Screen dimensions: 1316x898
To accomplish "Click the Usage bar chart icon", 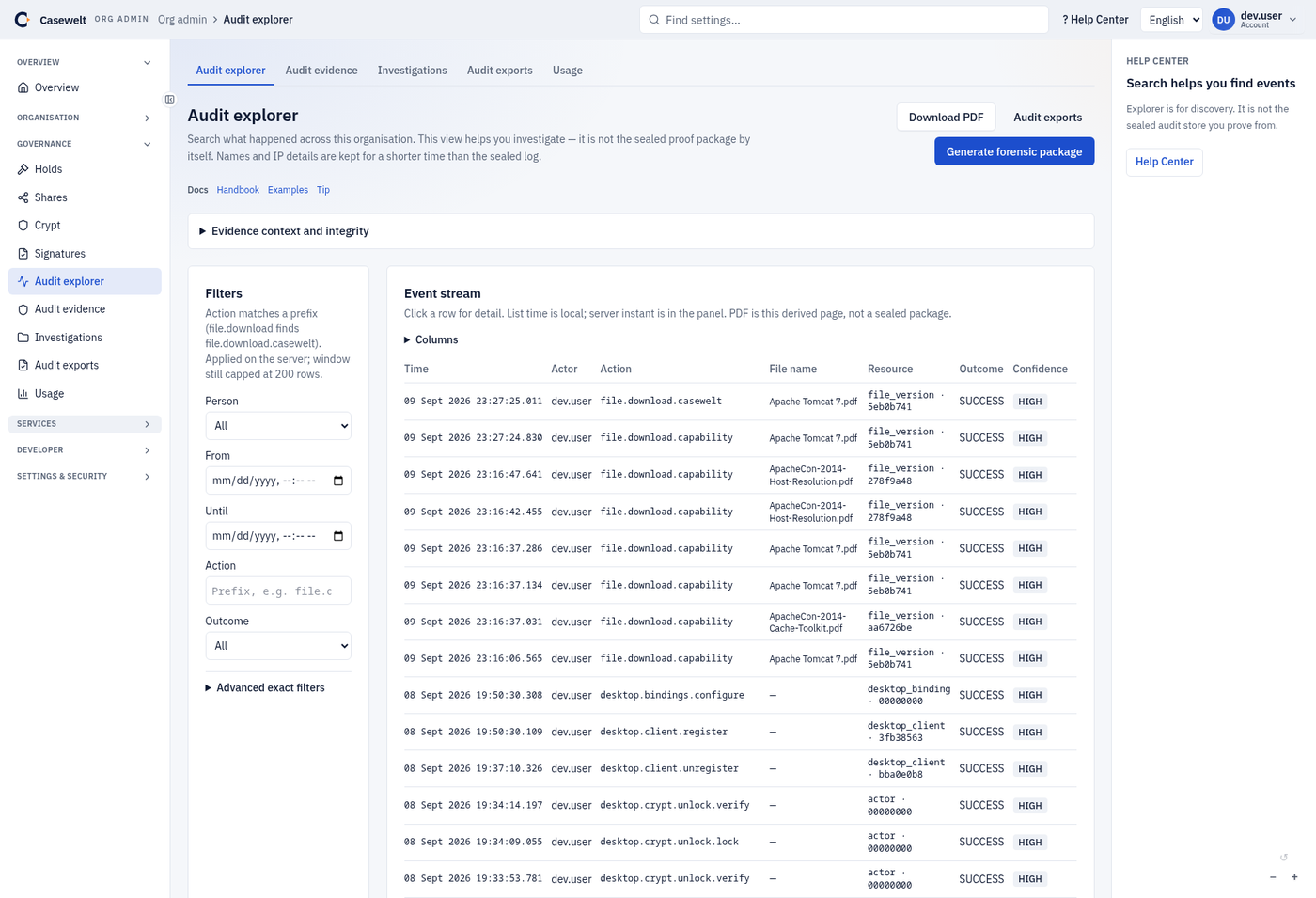I will pyautogui.click(x=23, y=393).
